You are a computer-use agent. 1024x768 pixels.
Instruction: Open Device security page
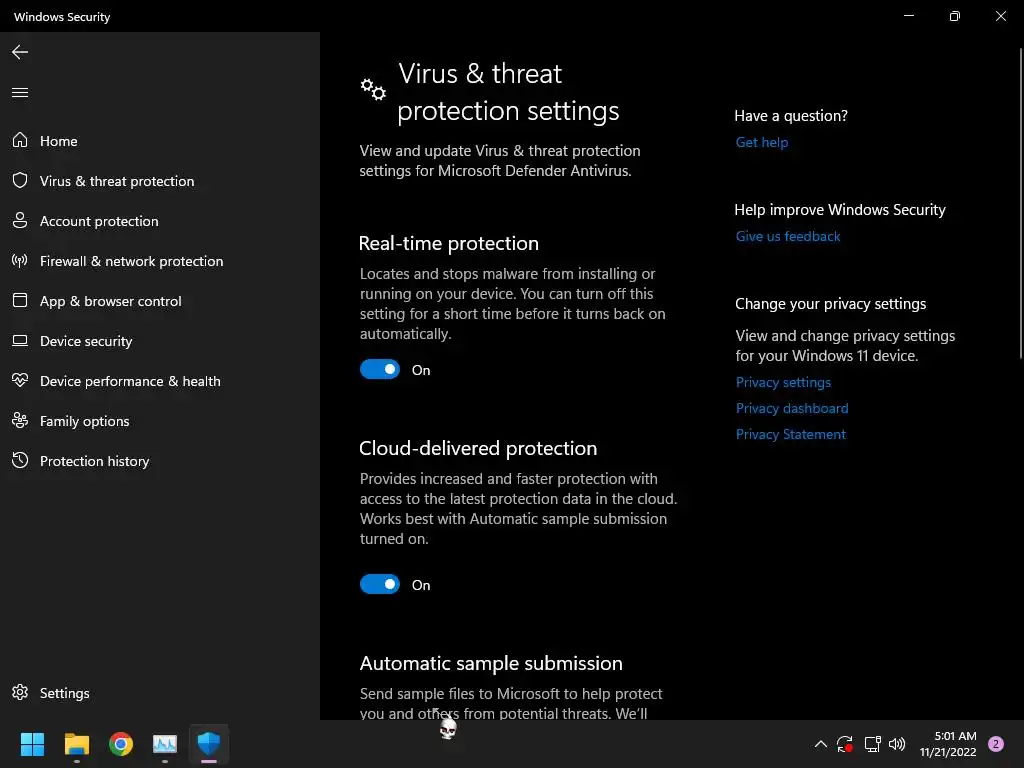(x=86, y=341)
